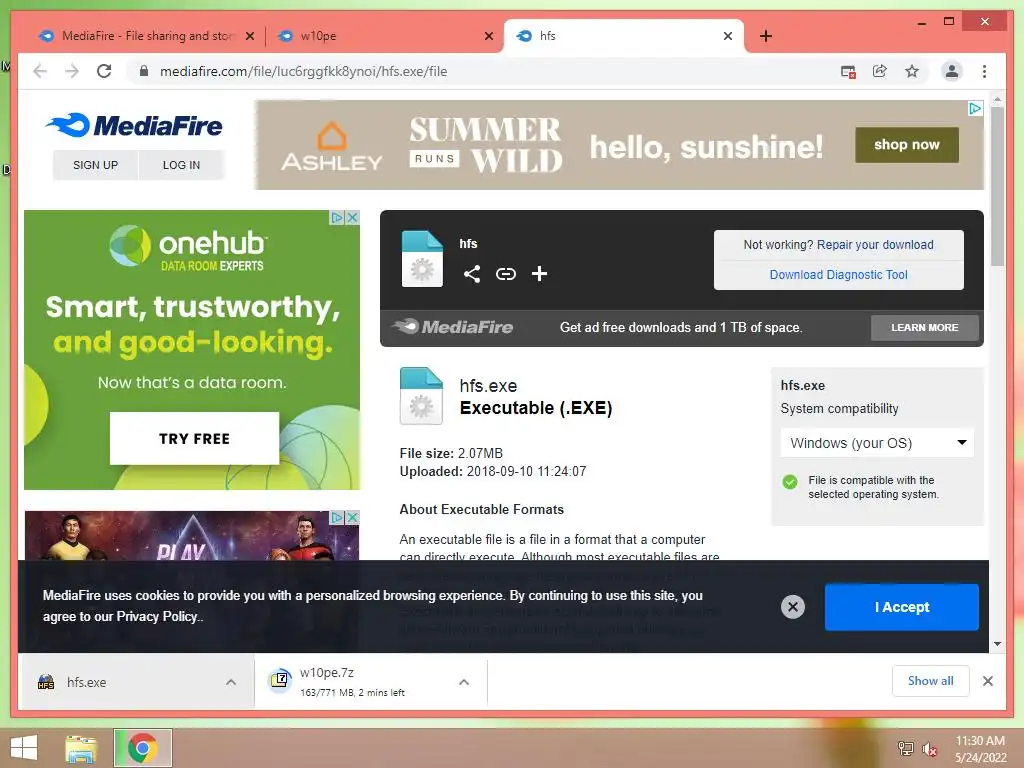
Task: Open the Windows Start button
Action: point(24,748)
